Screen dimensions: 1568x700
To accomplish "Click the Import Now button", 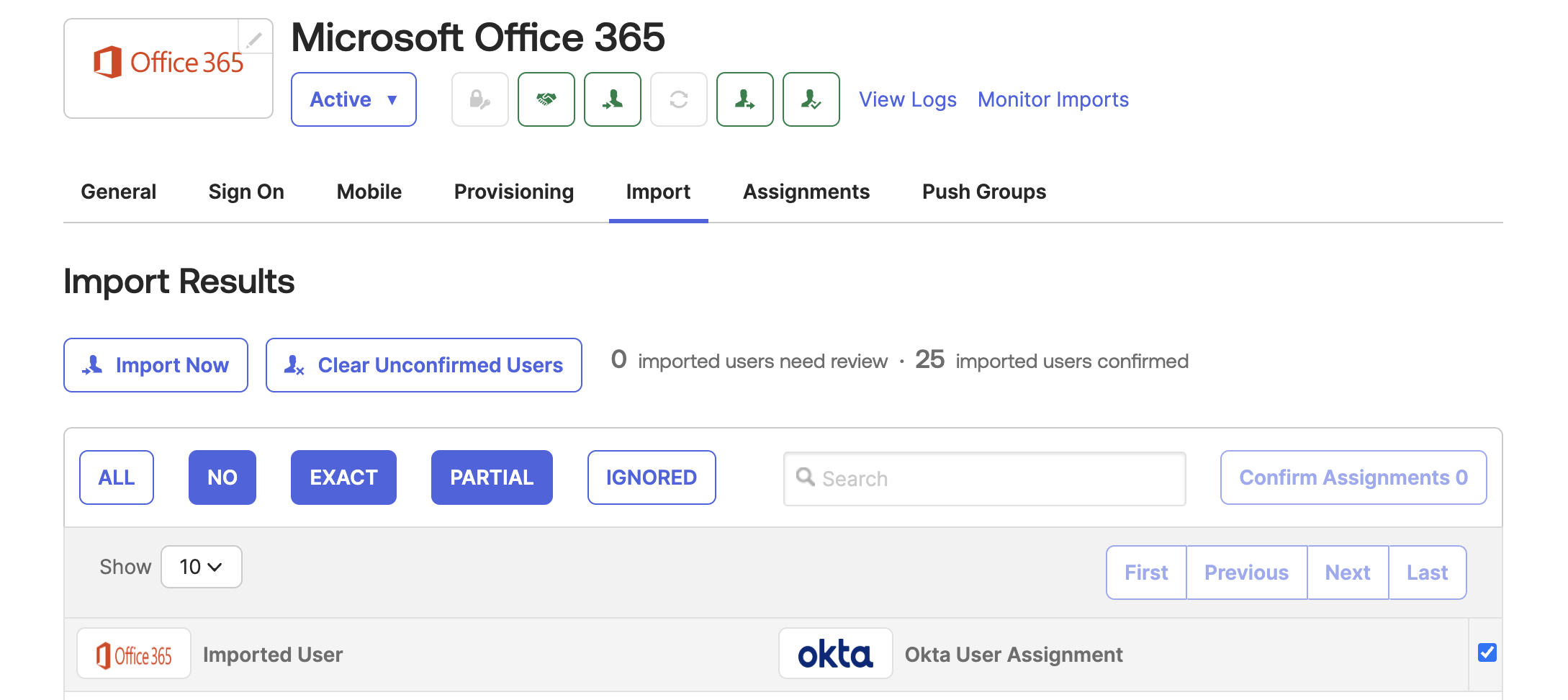I will (156, 365).
